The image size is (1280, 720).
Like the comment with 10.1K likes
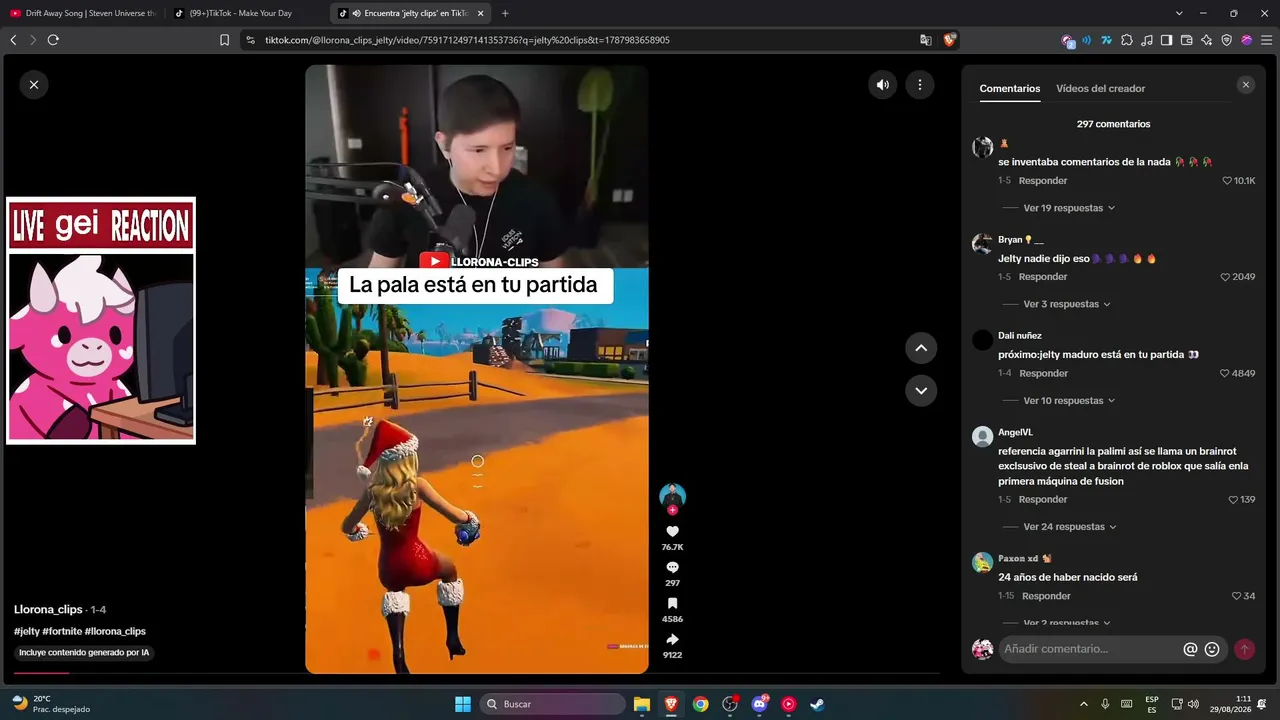[1227, 181]
